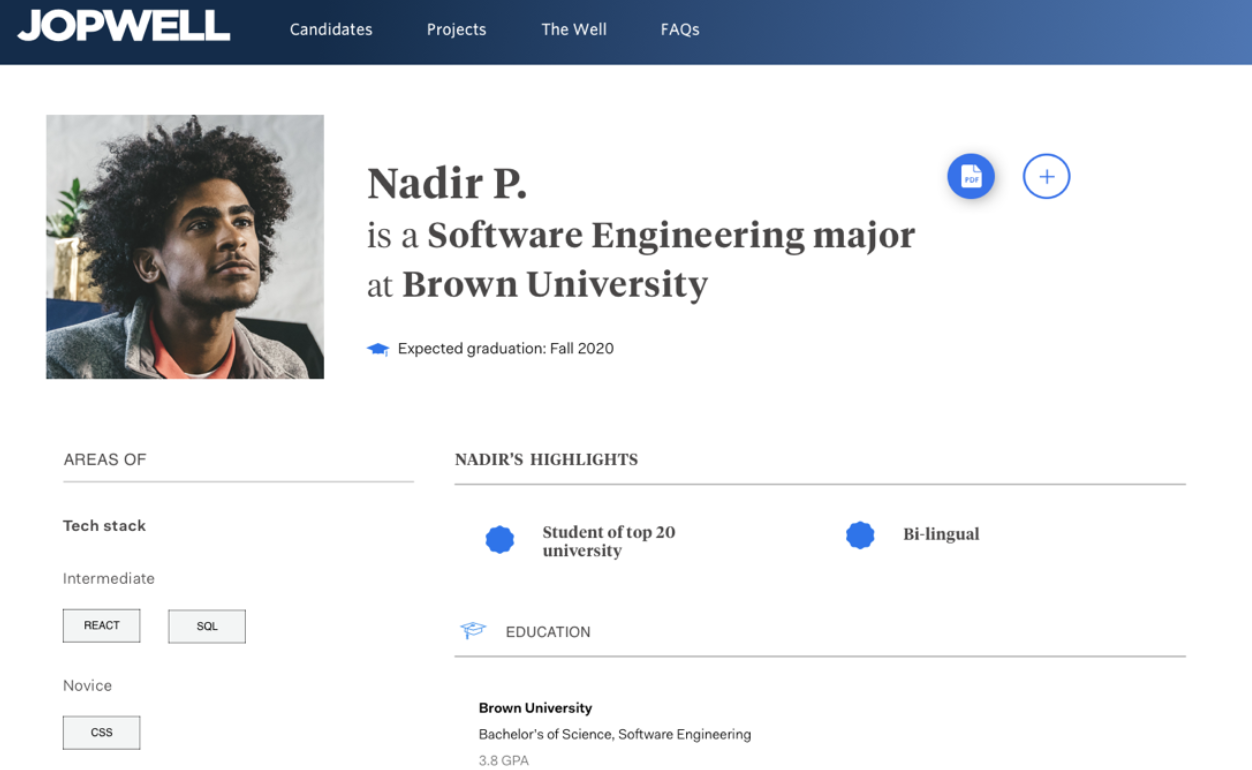
Task: Click the Brown University headline text
Action: point(555,285)
